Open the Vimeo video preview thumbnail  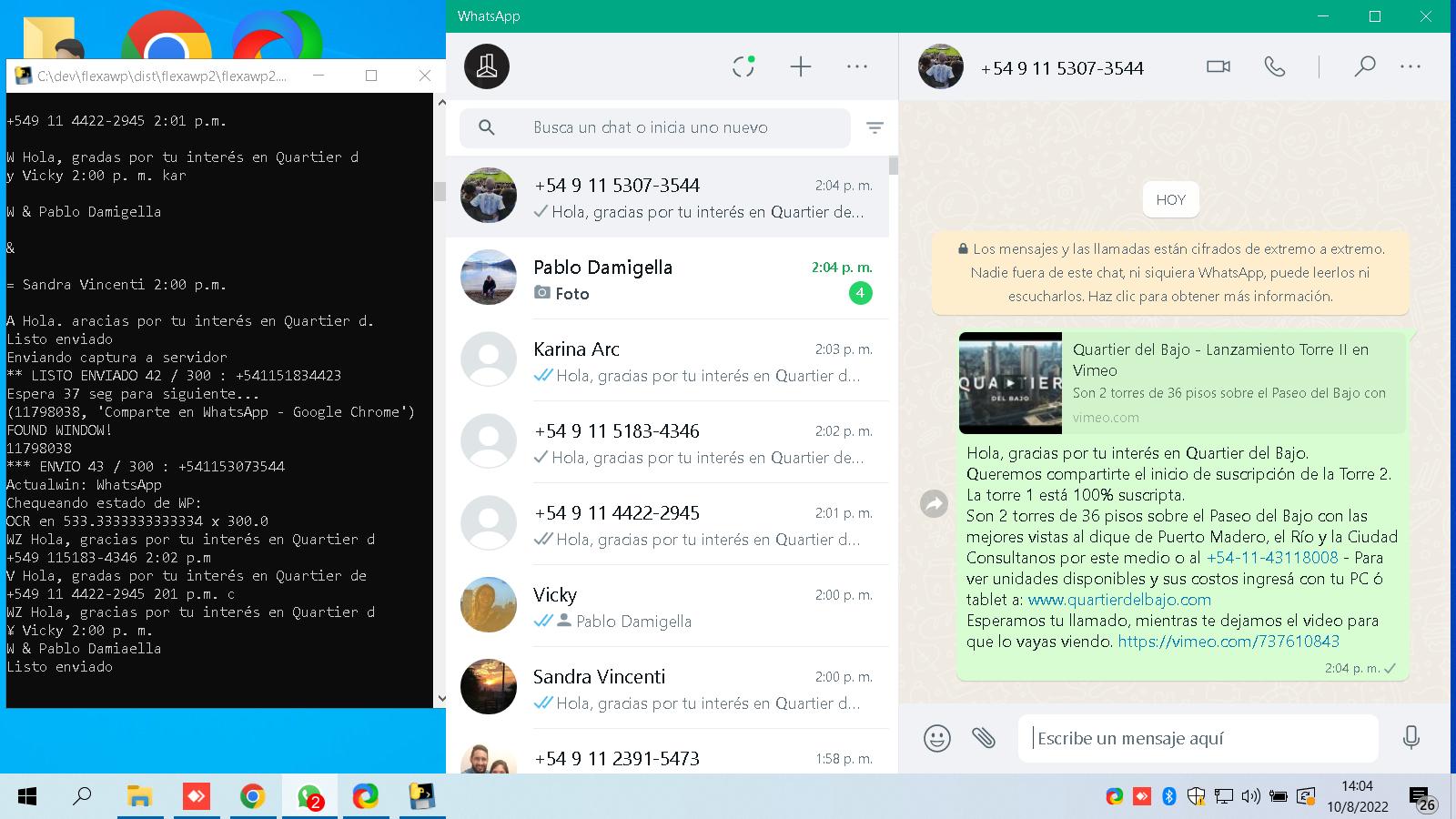(x=1010, y=383)
